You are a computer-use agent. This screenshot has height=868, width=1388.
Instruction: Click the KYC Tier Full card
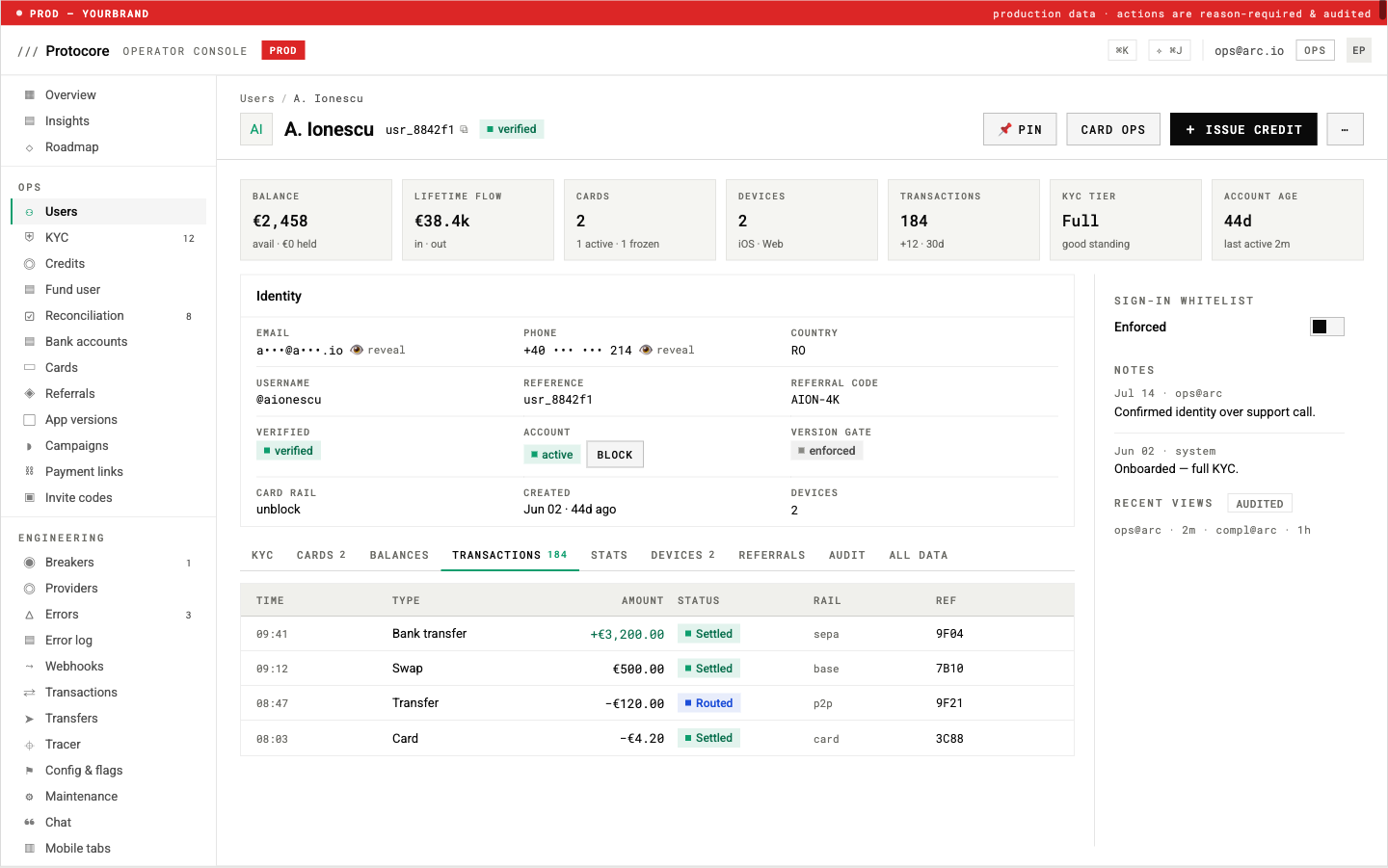click(1126, 220)
